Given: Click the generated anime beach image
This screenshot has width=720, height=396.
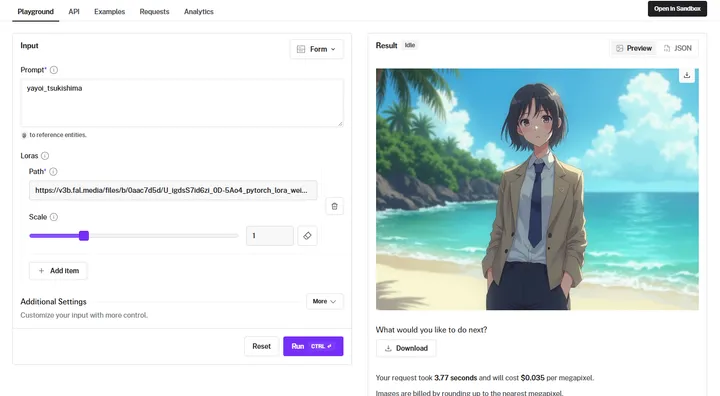Looking at the screenshot, I should (x=537, y=189).
